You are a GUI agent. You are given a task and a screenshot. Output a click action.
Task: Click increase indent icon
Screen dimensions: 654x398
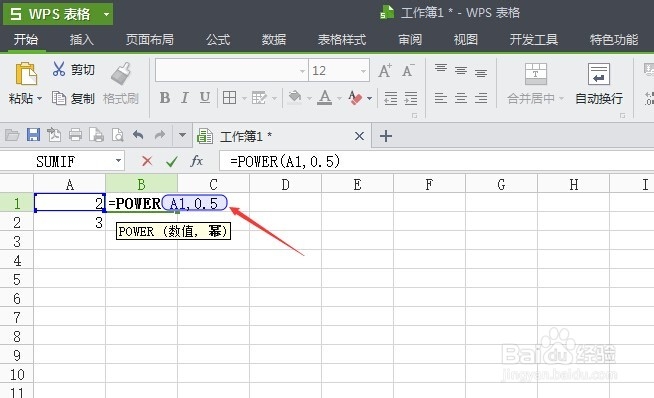[411, 98]
